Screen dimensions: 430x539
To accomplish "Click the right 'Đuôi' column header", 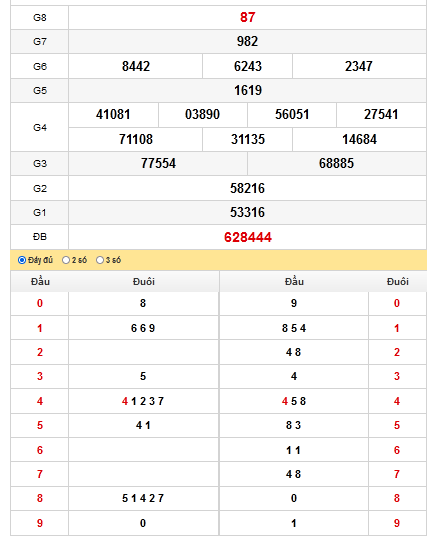I will (x=398, y=282).
